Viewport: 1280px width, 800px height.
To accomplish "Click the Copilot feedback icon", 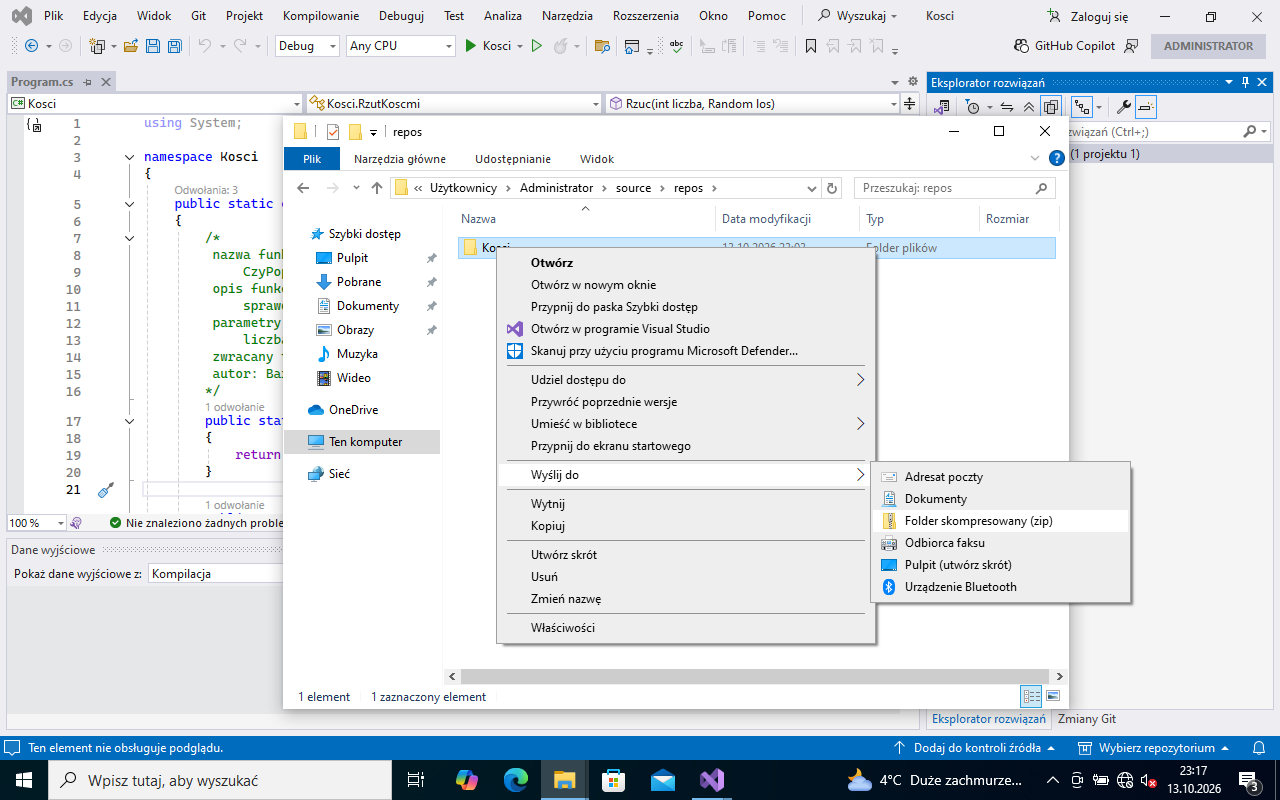I will point(1132,46).
